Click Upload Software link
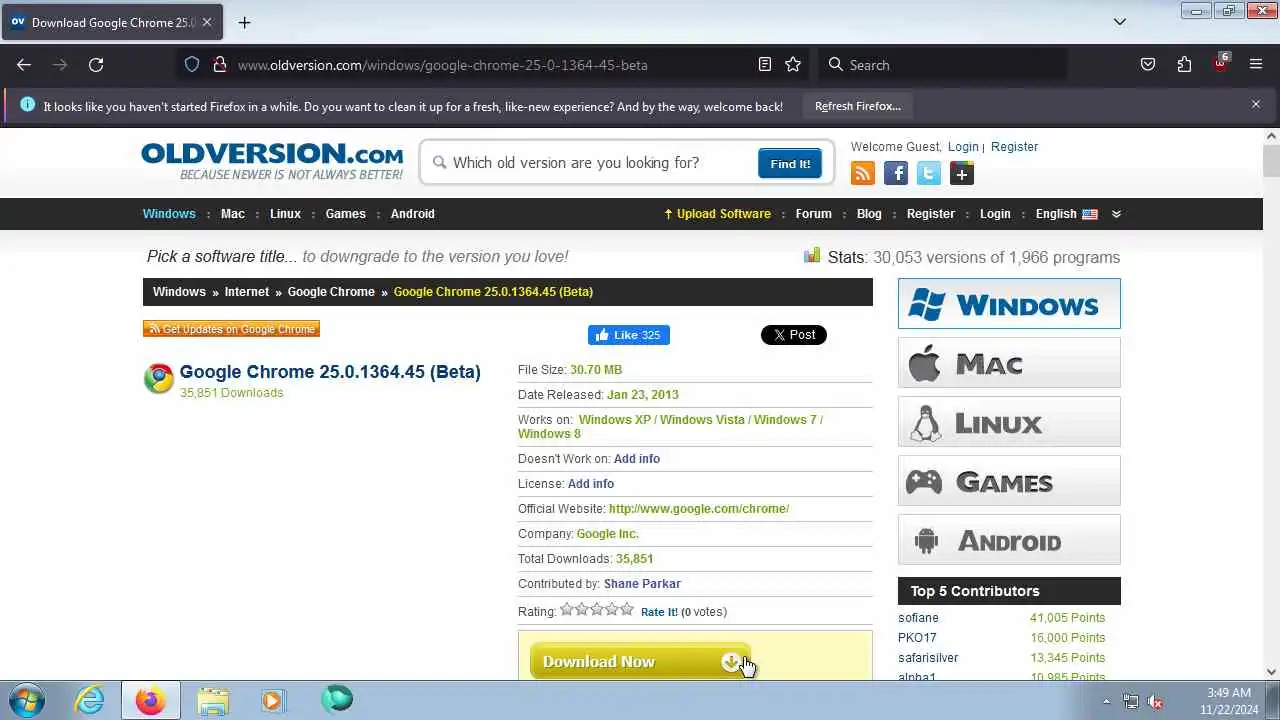Screen dimensions: 1280x720 coord(717,214)
